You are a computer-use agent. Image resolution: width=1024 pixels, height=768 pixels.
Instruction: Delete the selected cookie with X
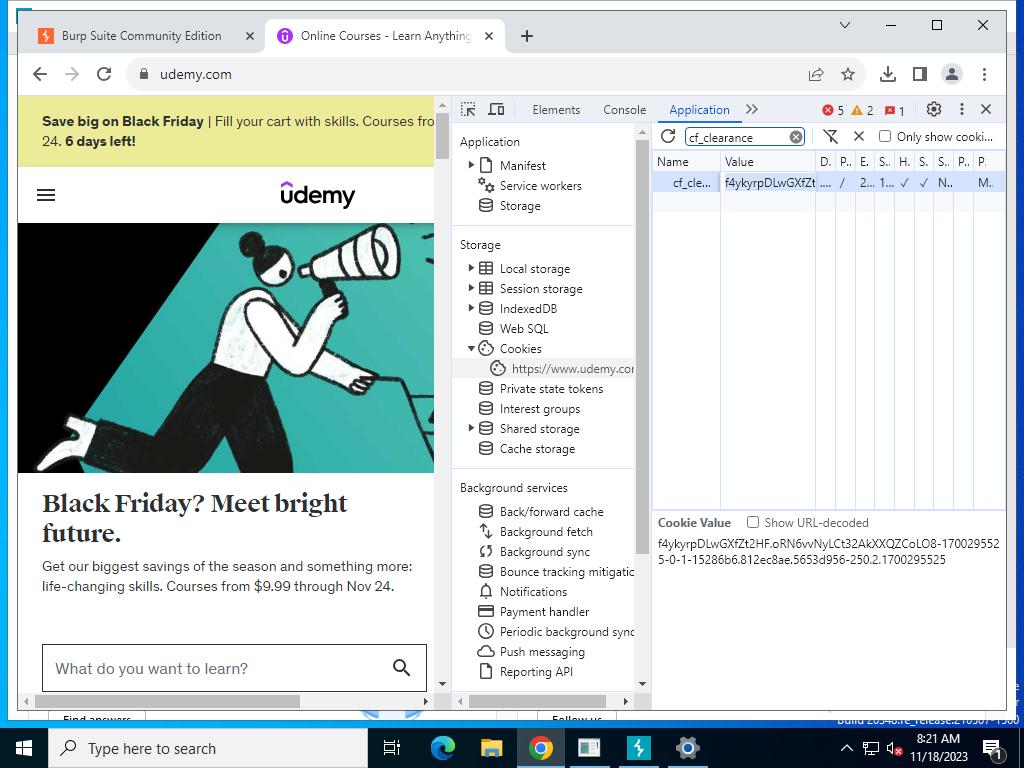tap(859, 136)
